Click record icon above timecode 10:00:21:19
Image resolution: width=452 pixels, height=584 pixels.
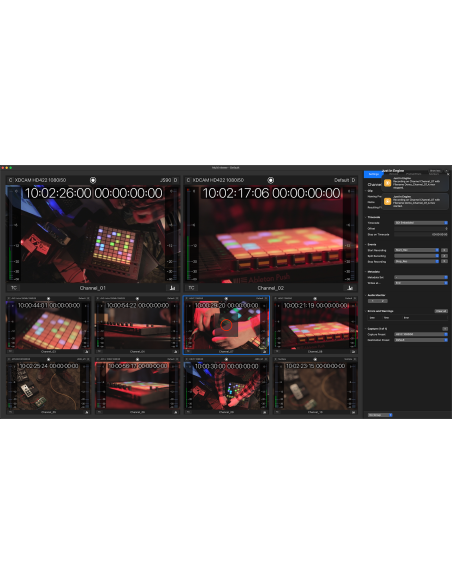(x=315, y=299)
